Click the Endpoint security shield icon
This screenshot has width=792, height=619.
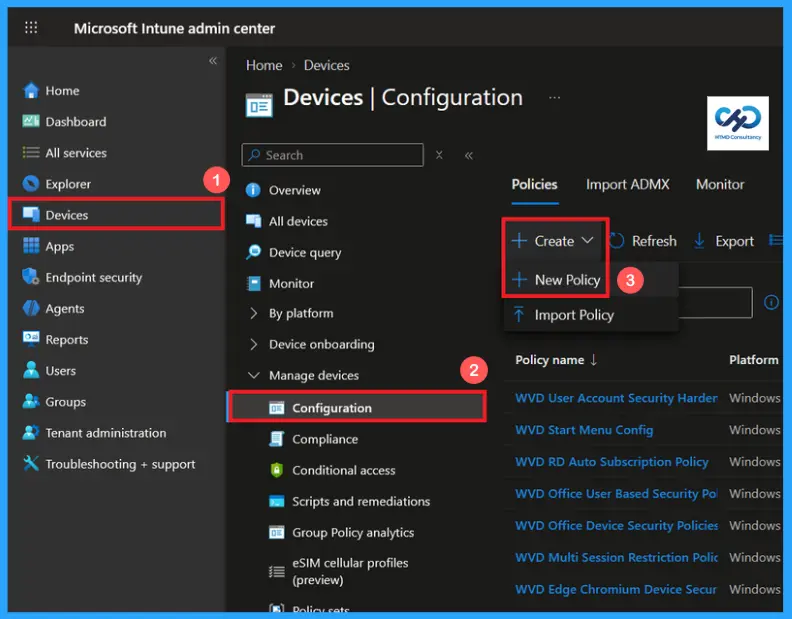[x=31, y=277]
